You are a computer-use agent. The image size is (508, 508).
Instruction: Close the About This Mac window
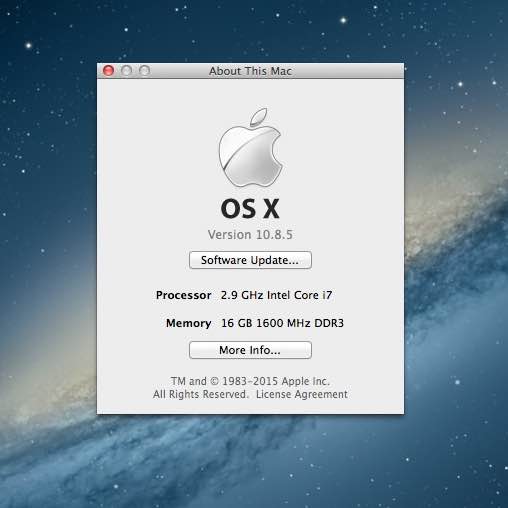(108, 71)
